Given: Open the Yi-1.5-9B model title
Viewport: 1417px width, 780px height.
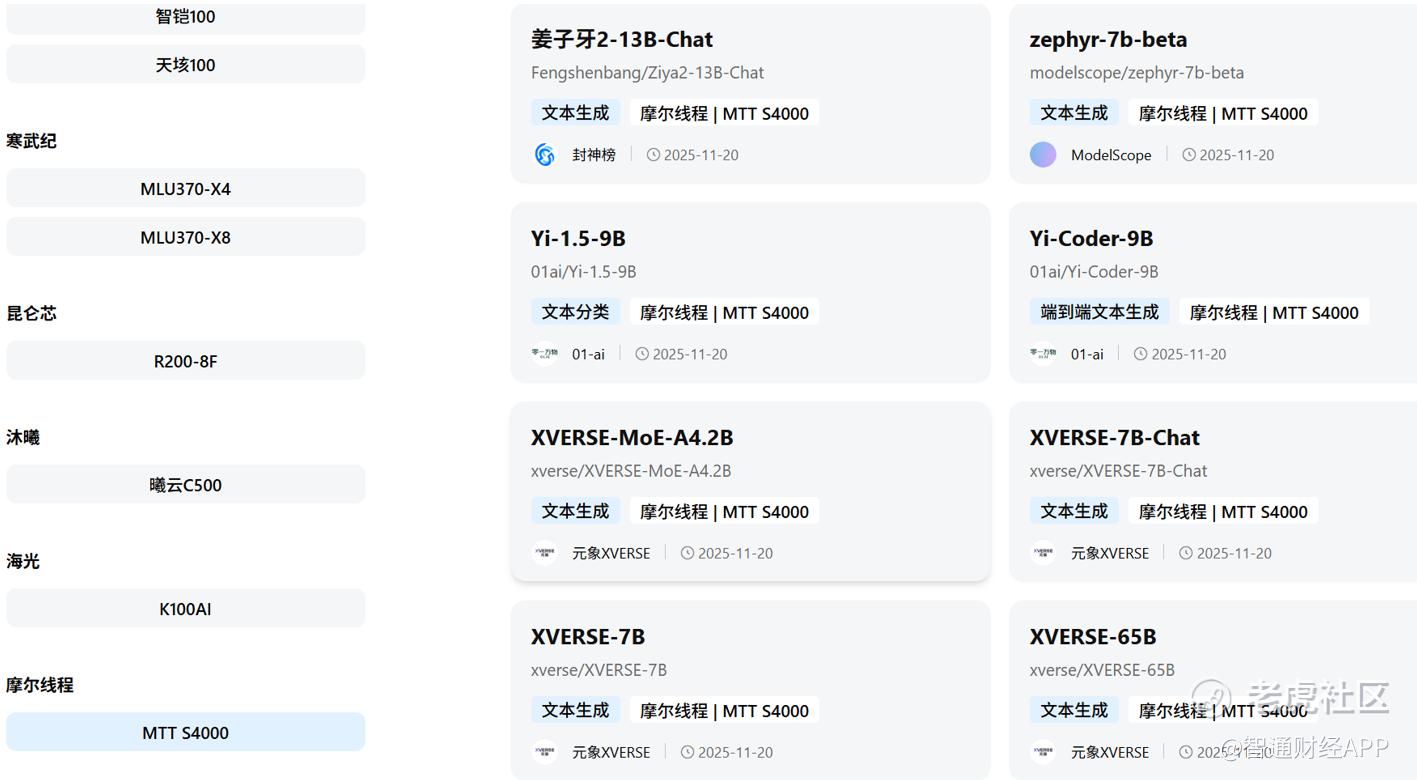Looking at the screenshot, I should click(578, 239).
